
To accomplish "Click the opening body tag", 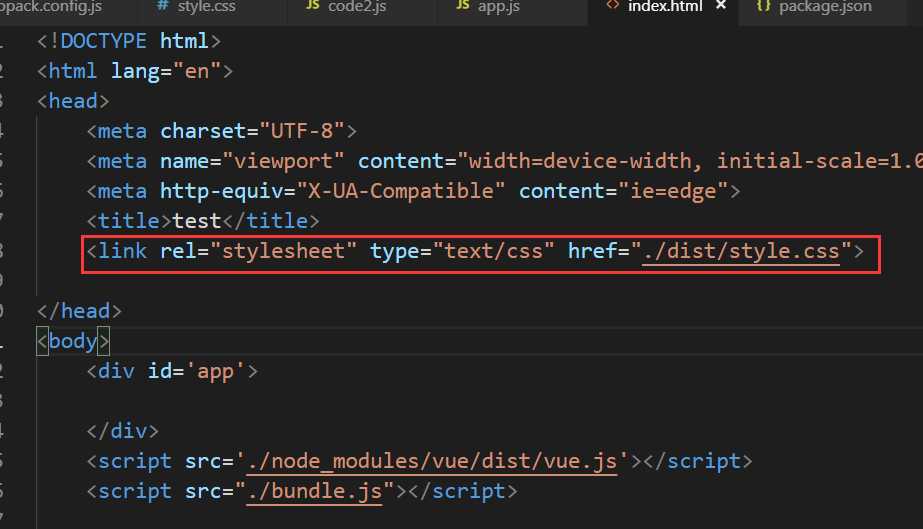I will click(72, 341).
